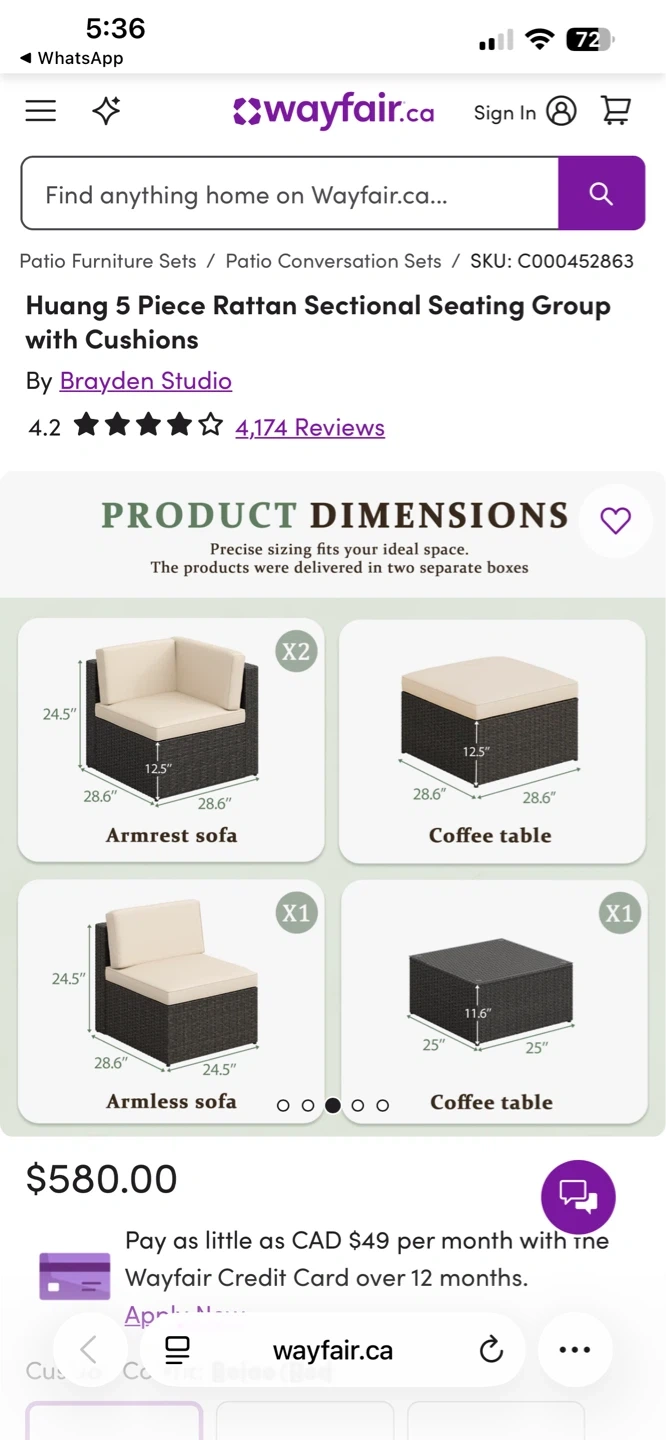Jump to the last carousel image dot

coord(382,1105)
